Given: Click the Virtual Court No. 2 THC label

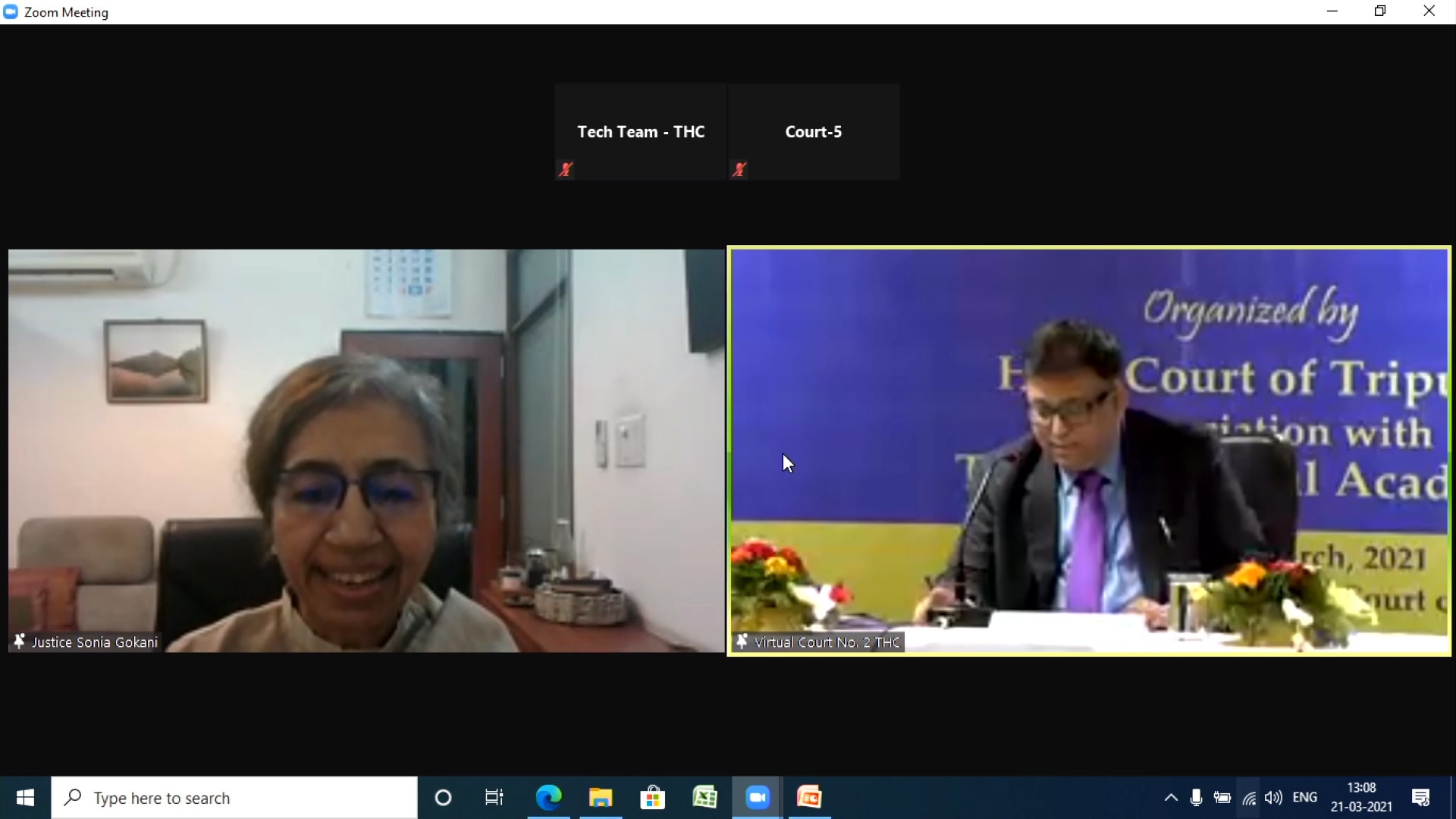Looking at the screenshot, I should 827,642.
